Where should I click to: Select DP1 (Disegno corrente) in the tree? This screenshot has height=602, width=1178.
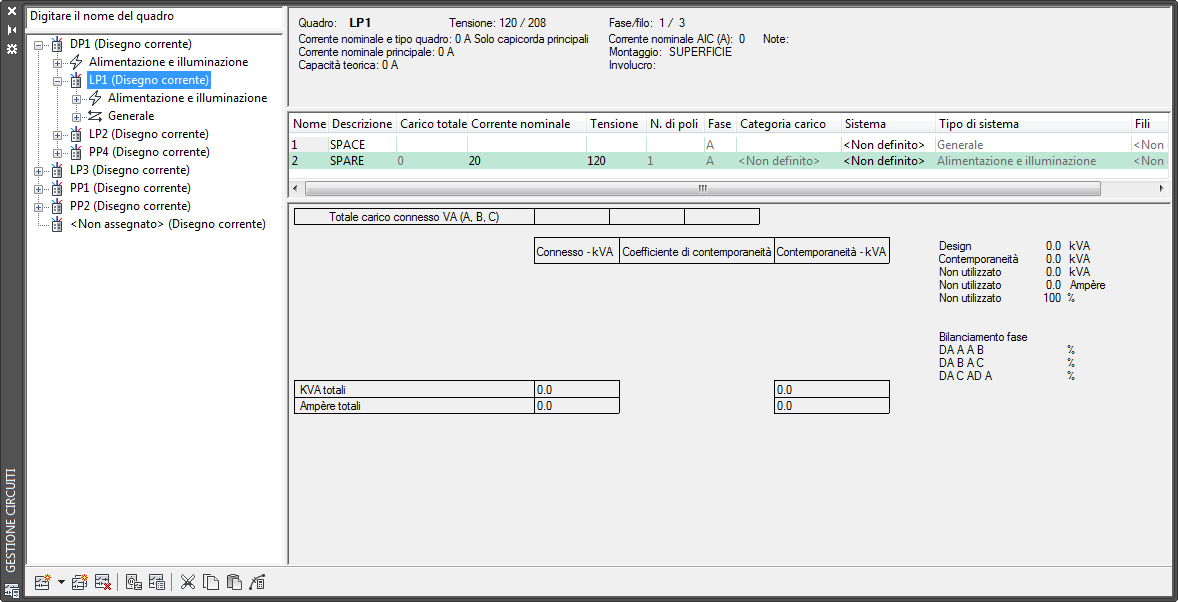pyautogui.click(x=131, y=44)
